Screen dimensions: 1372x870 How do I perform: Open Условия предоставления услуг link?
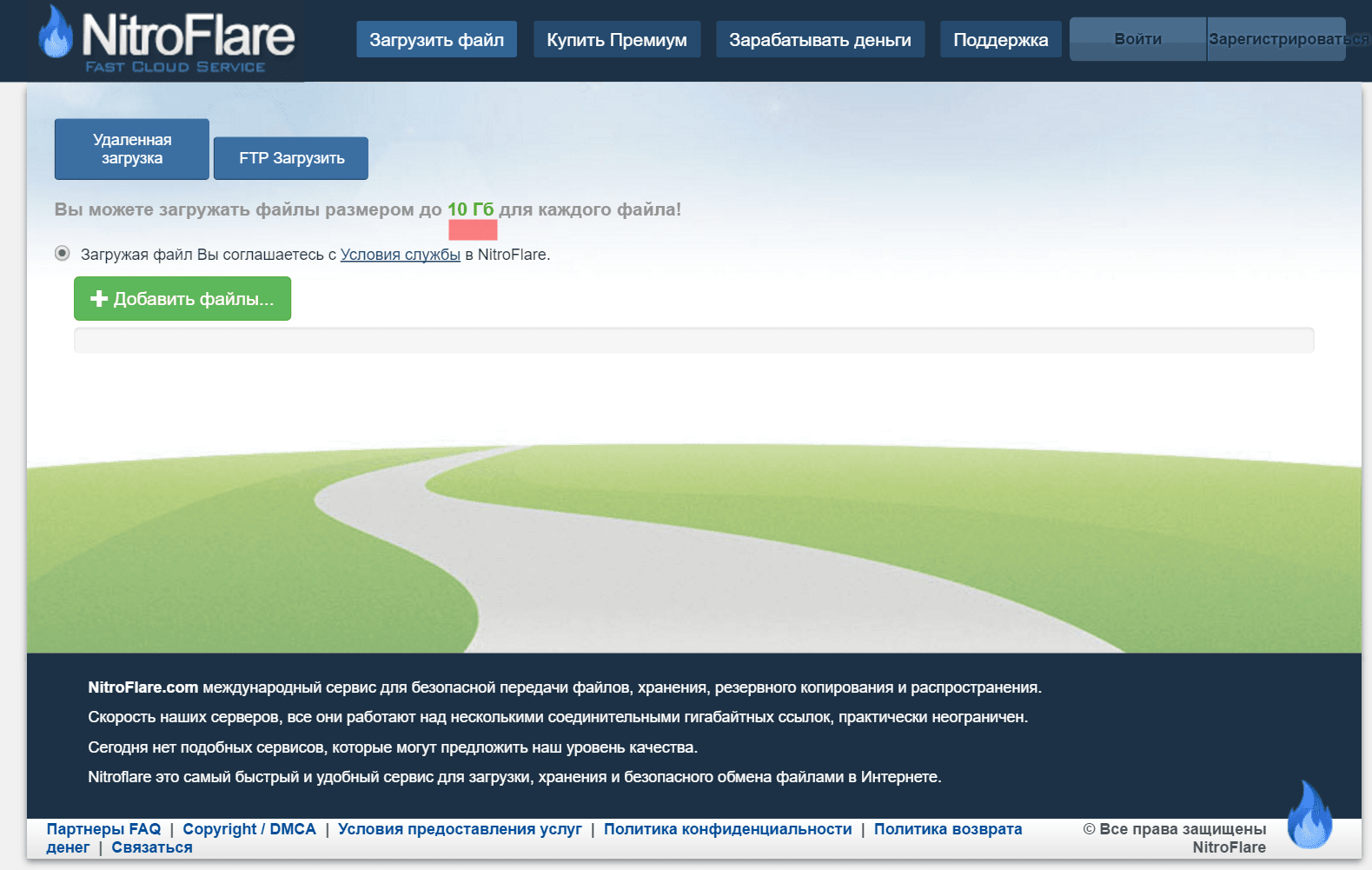coord(460,829)
